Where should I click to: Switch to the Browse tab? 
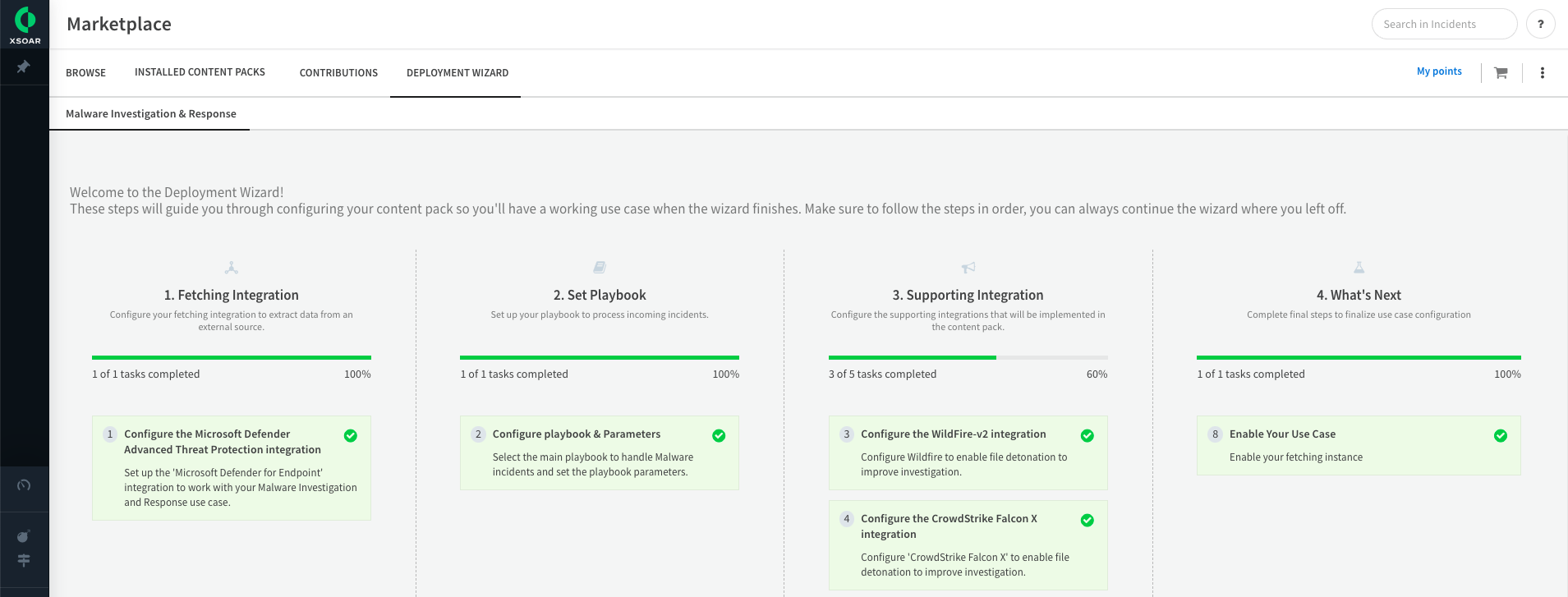[85, 72]
